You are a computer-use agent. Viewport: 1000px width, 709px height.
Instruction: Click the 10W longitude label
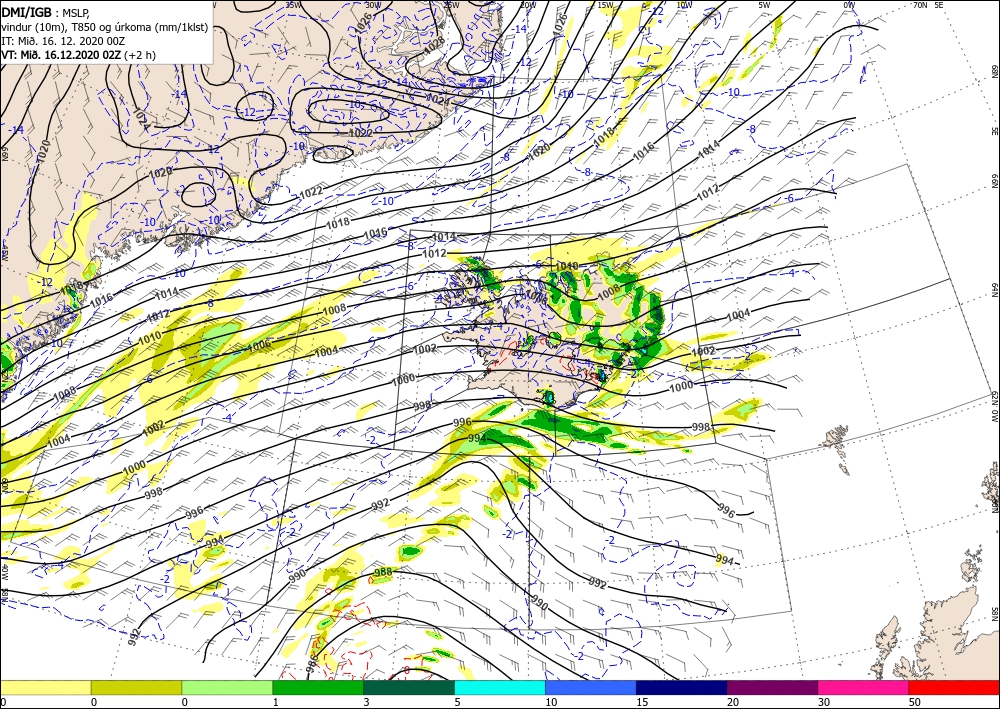point(684,5)
